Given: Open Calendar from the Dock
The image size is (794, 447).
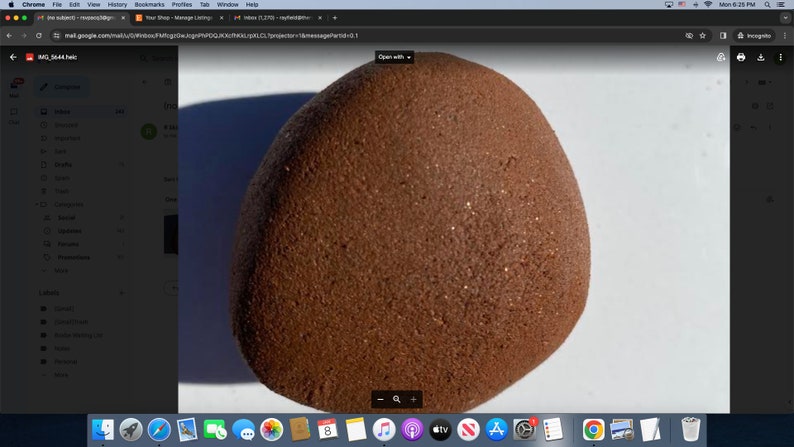Looking at the screenshot, I should pos(328,430).
